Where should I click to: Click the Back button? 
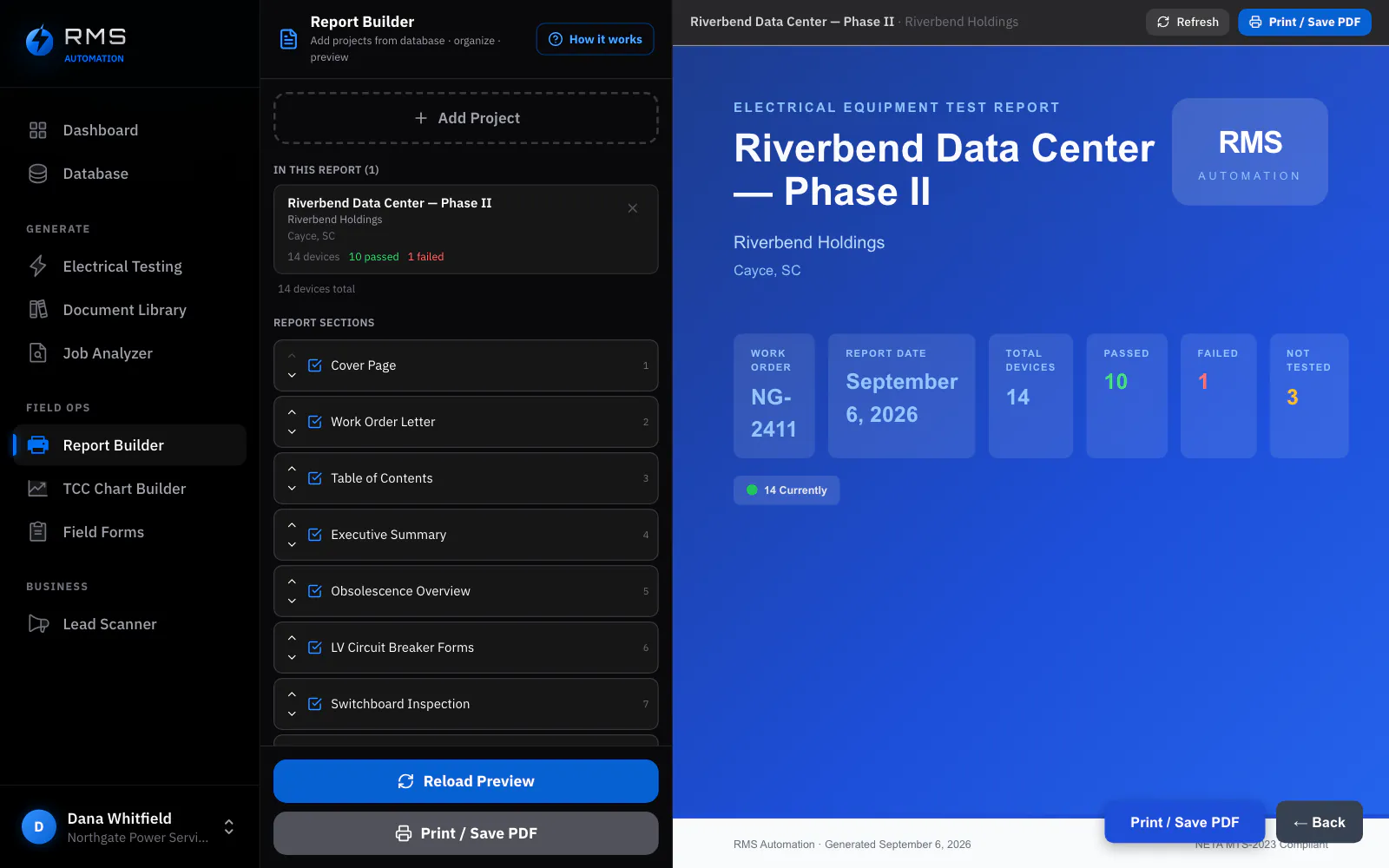tap(1320, 822)
